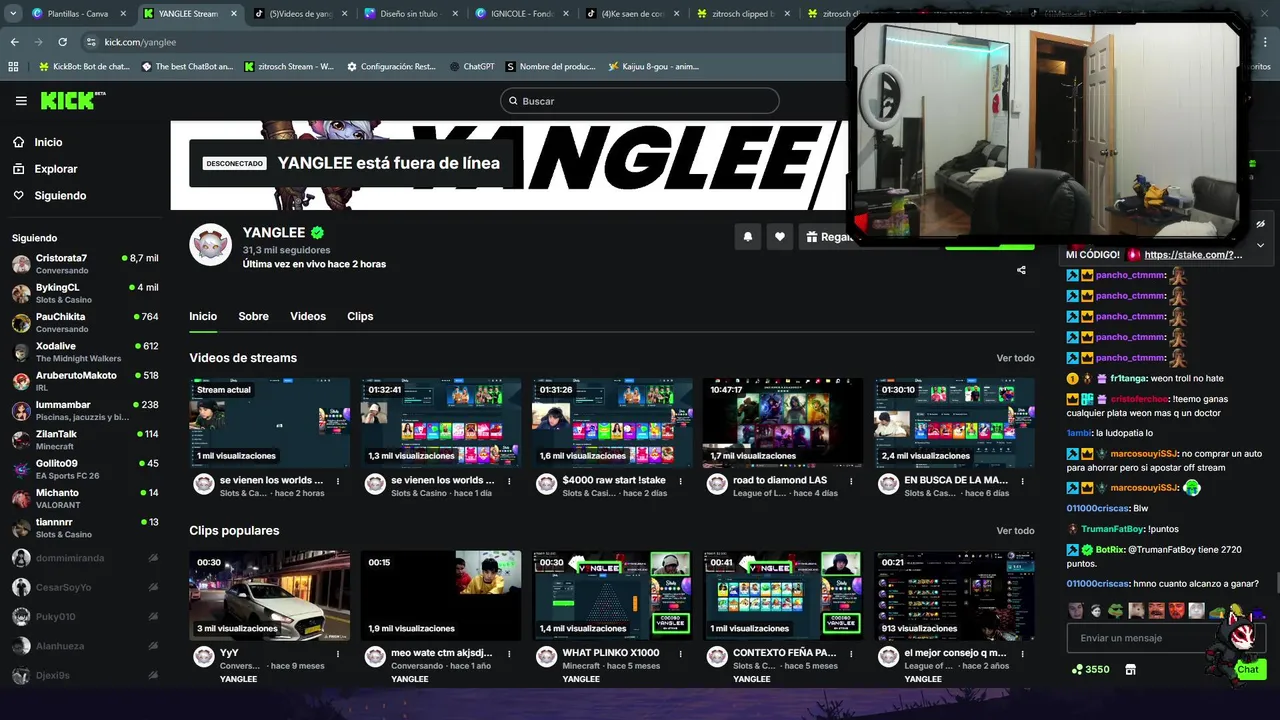Screen dimensions: 1280x720
Task: Play the WHAT PLINKO X1000 clip thumbnail
Action: pyautogui.click(x=612, y=596)
